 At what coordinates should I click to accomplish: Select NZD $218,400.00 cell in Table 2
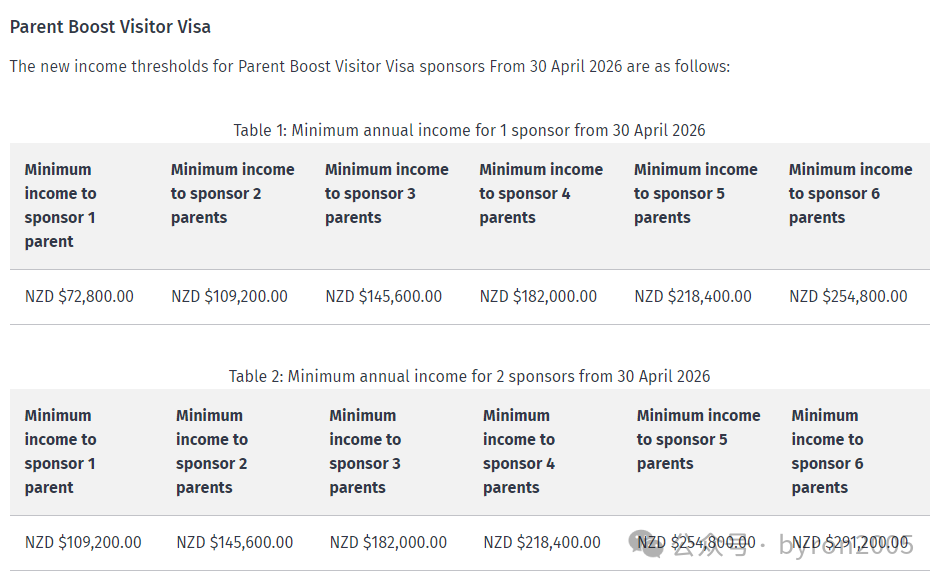point(542,542)
